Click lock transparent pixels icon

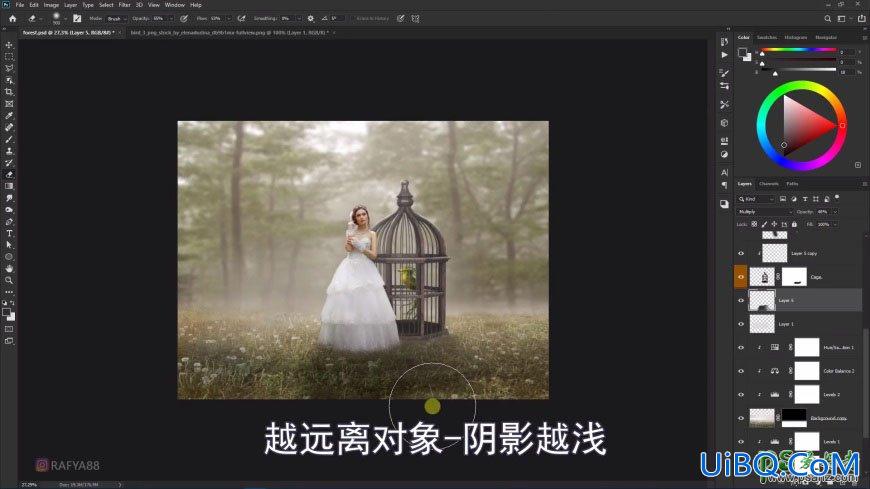[754, 224]
